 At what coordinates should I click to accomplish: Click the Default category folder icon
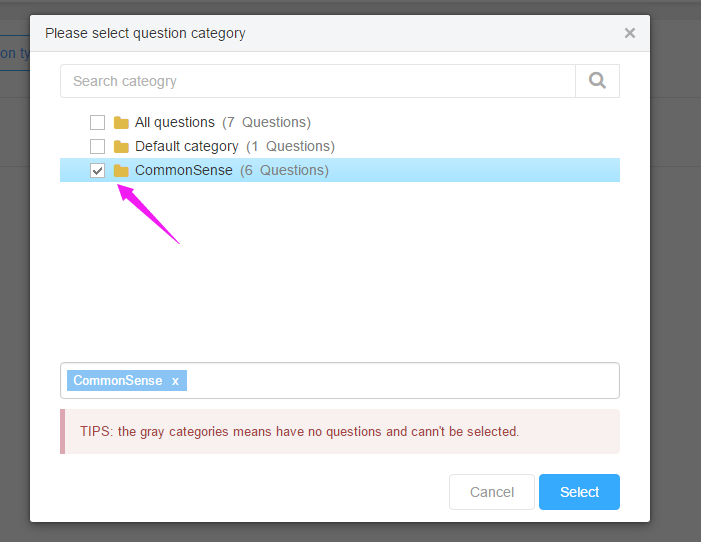(121, 147)
